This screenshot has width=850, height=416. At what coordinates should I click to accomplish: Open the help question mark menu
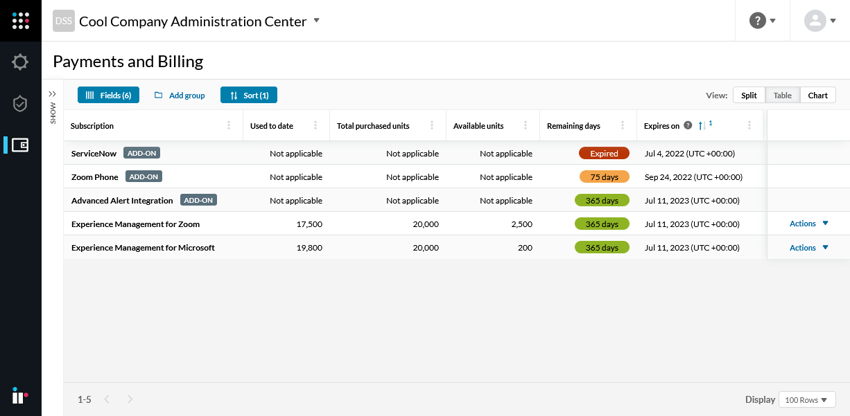[762, 21]
